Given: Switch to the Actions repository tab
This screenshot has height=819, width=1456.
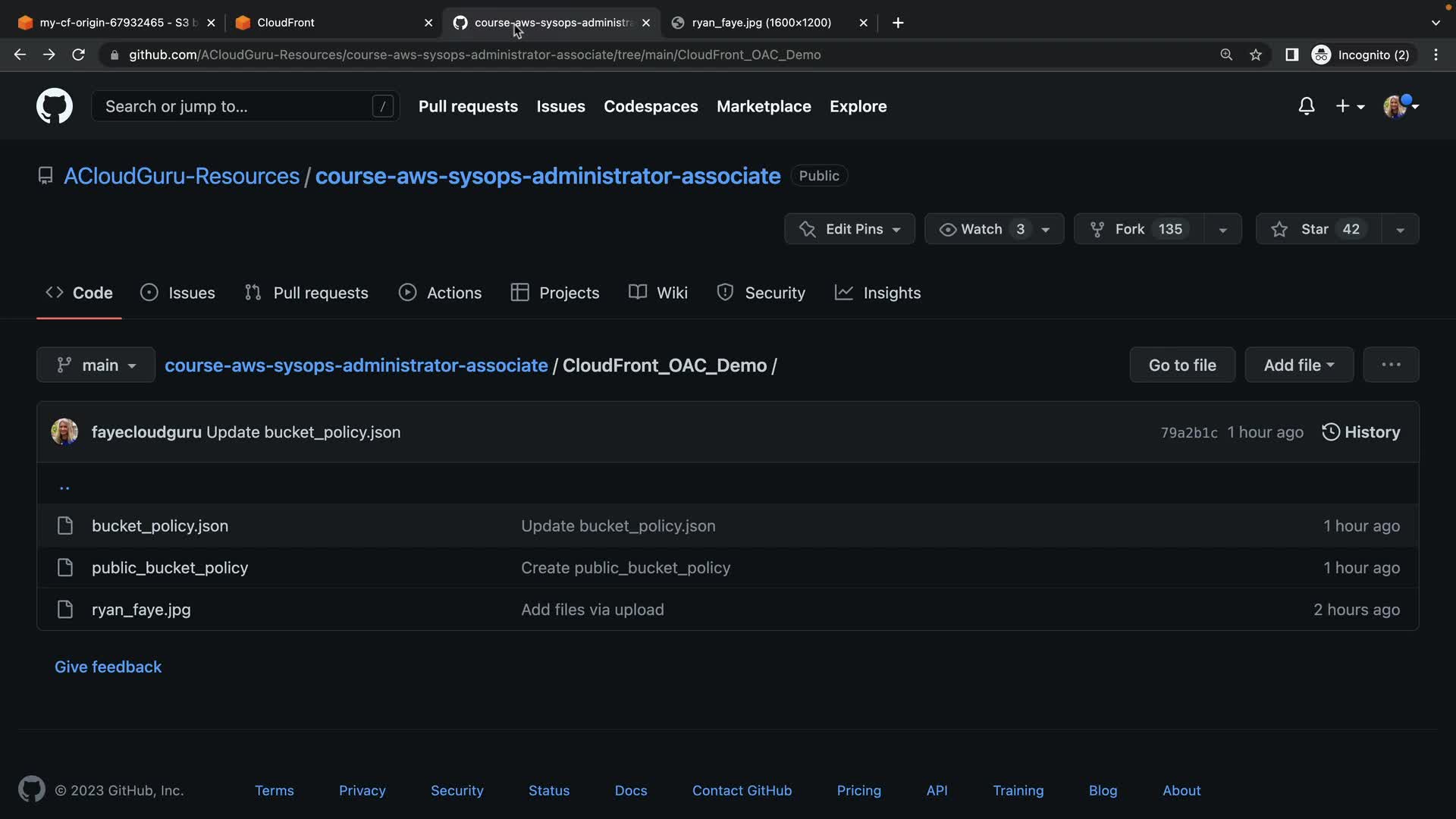Looking at the screenshot, I should click(441, 293).
